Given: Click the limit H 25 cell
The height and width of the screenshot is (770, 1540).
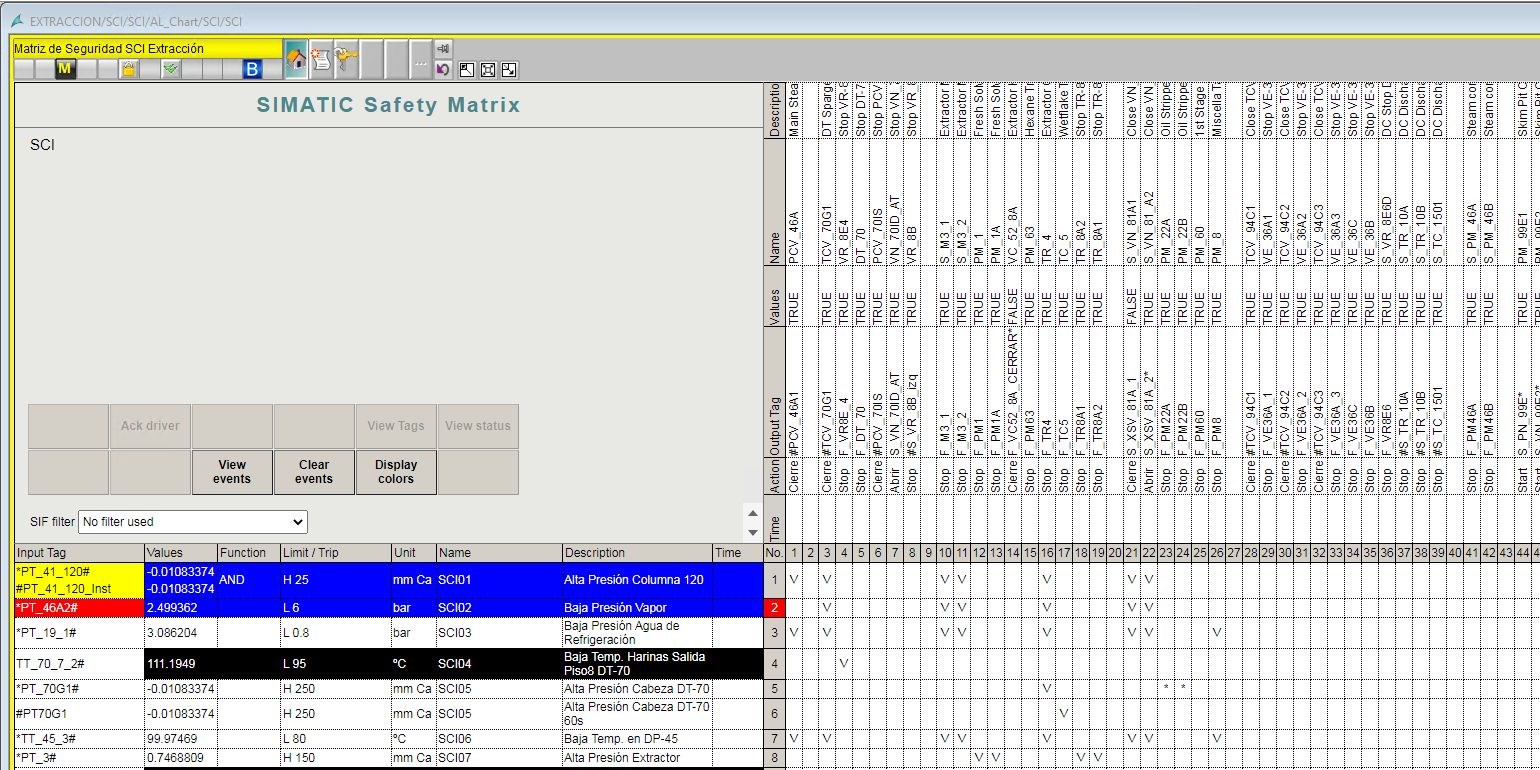Looking at the screenshot, I should tap(335, 580).
